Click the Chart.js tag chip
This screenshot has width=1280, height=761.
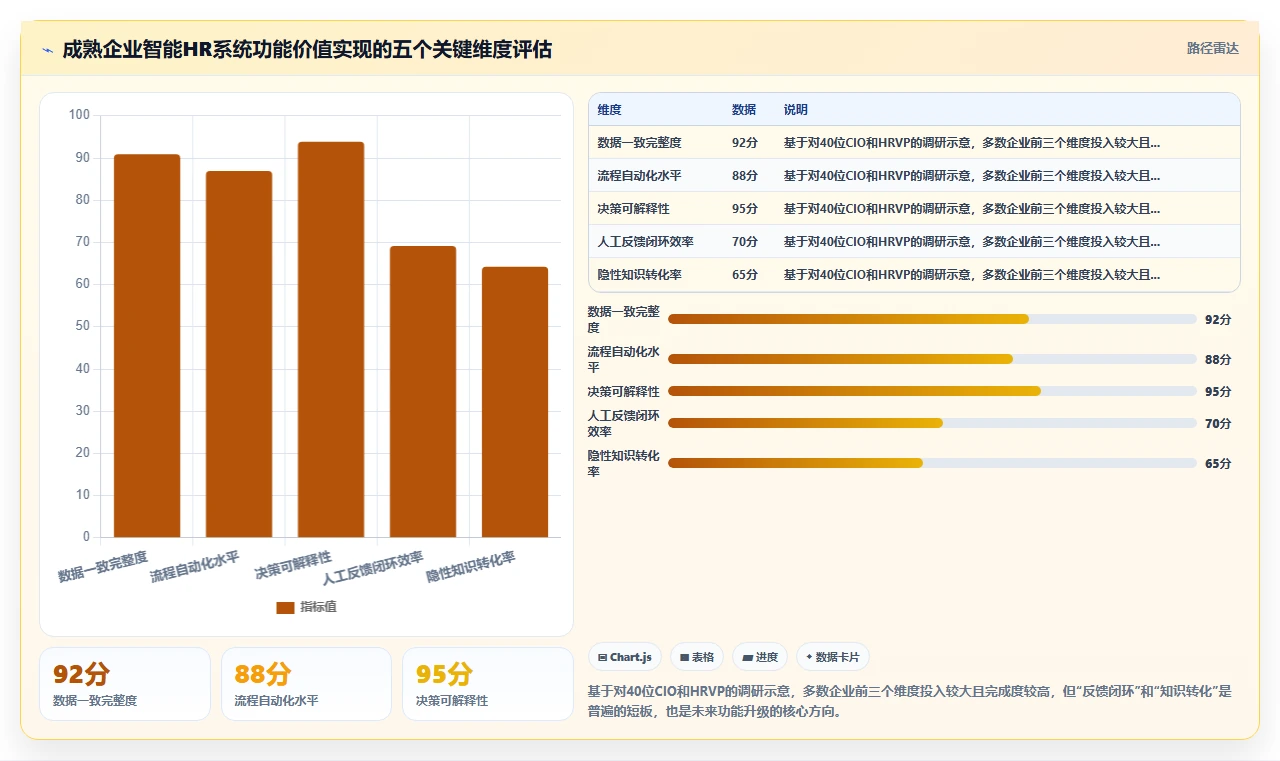pos(625,657)
